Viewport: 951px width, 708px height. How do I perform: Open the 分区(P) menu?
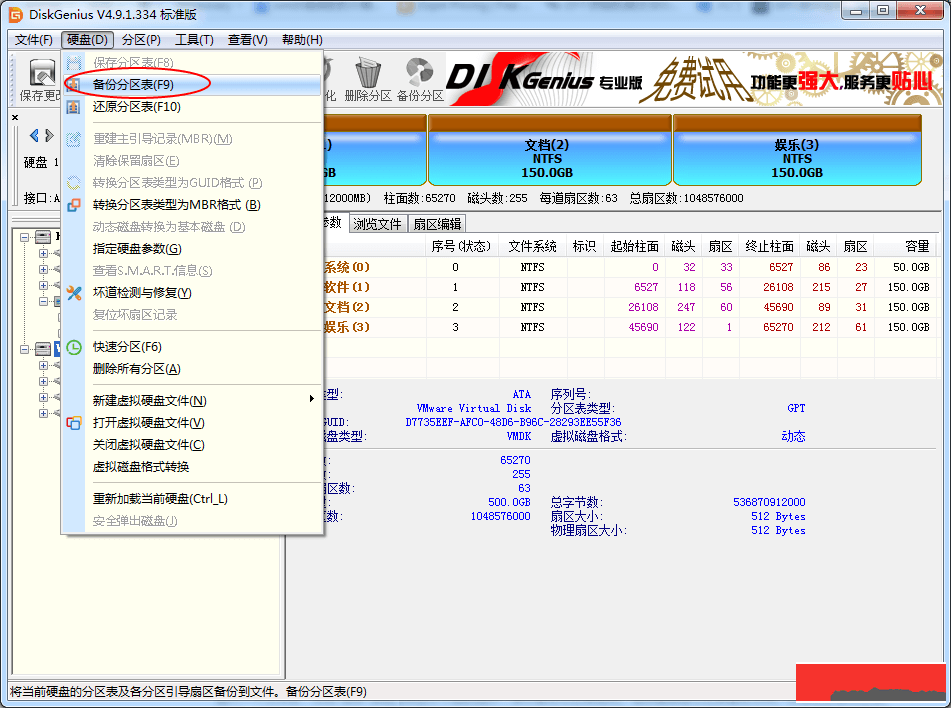click(141, 39)
